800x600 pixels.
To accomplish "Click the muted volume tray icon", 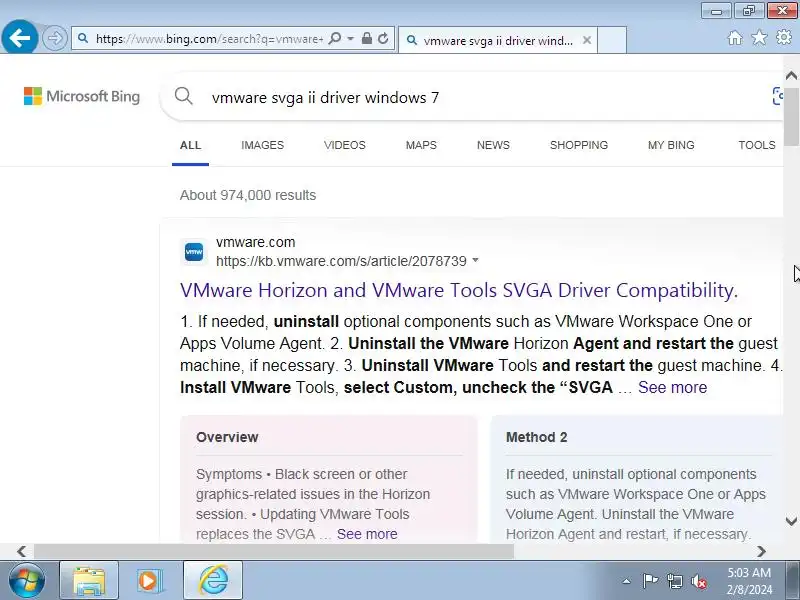I will (699, 581).
